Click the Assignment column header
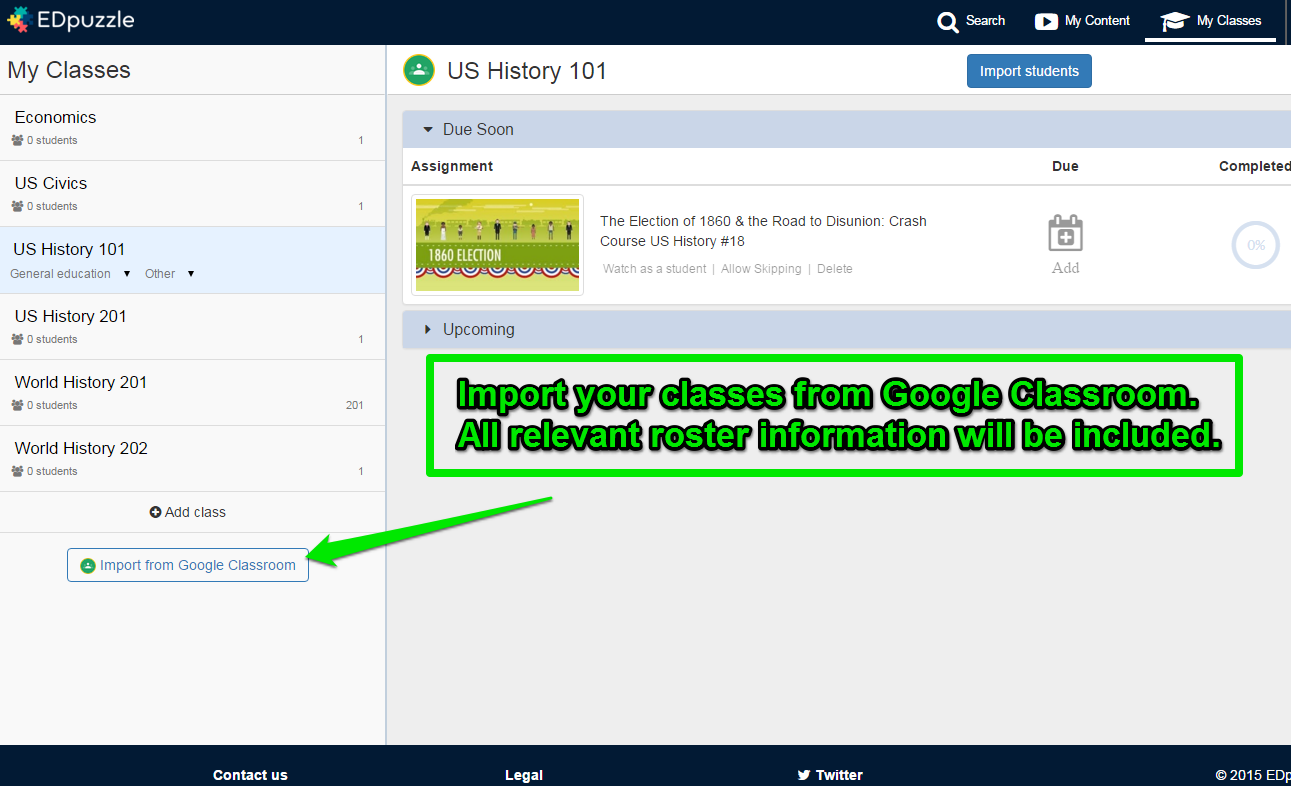 tap(452, 166)
